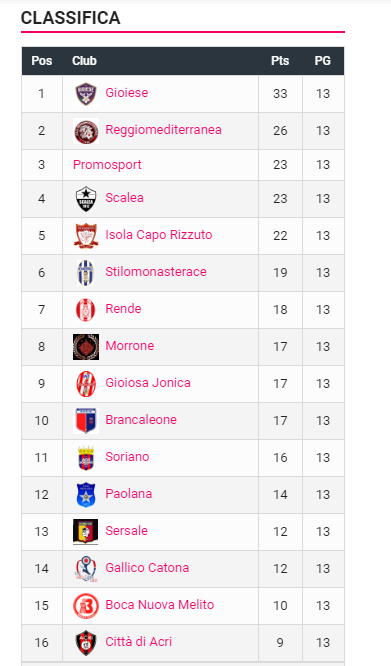Click the Pos column header
The image size is (391, 666).
[x=42, y=61]
